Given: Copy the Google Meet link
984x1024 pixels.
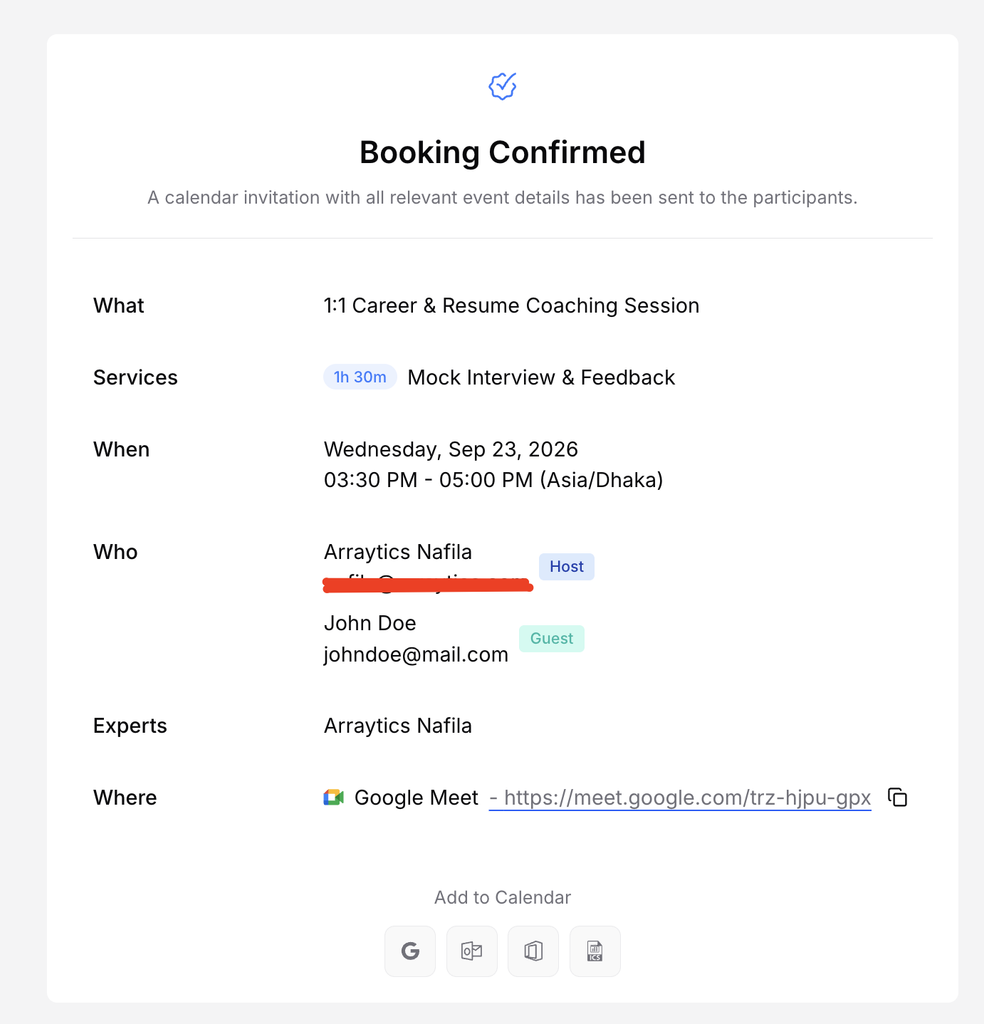Looking at the screenshot, I should click(x=898, y=797).
